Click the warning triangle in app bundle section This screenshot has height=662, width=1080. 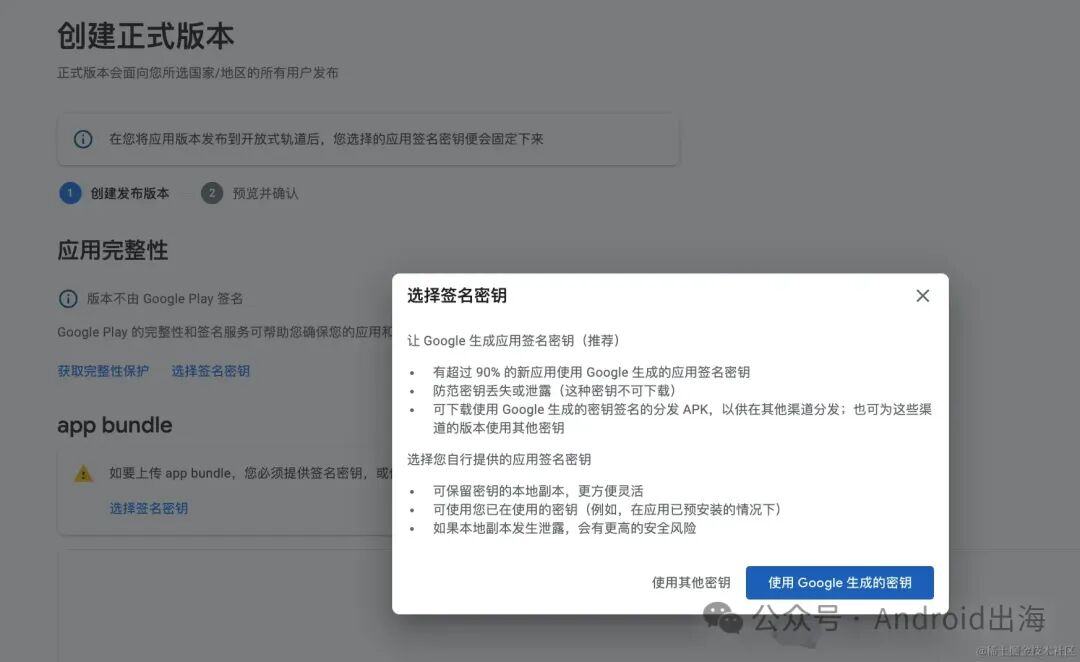tap(83, 472)
